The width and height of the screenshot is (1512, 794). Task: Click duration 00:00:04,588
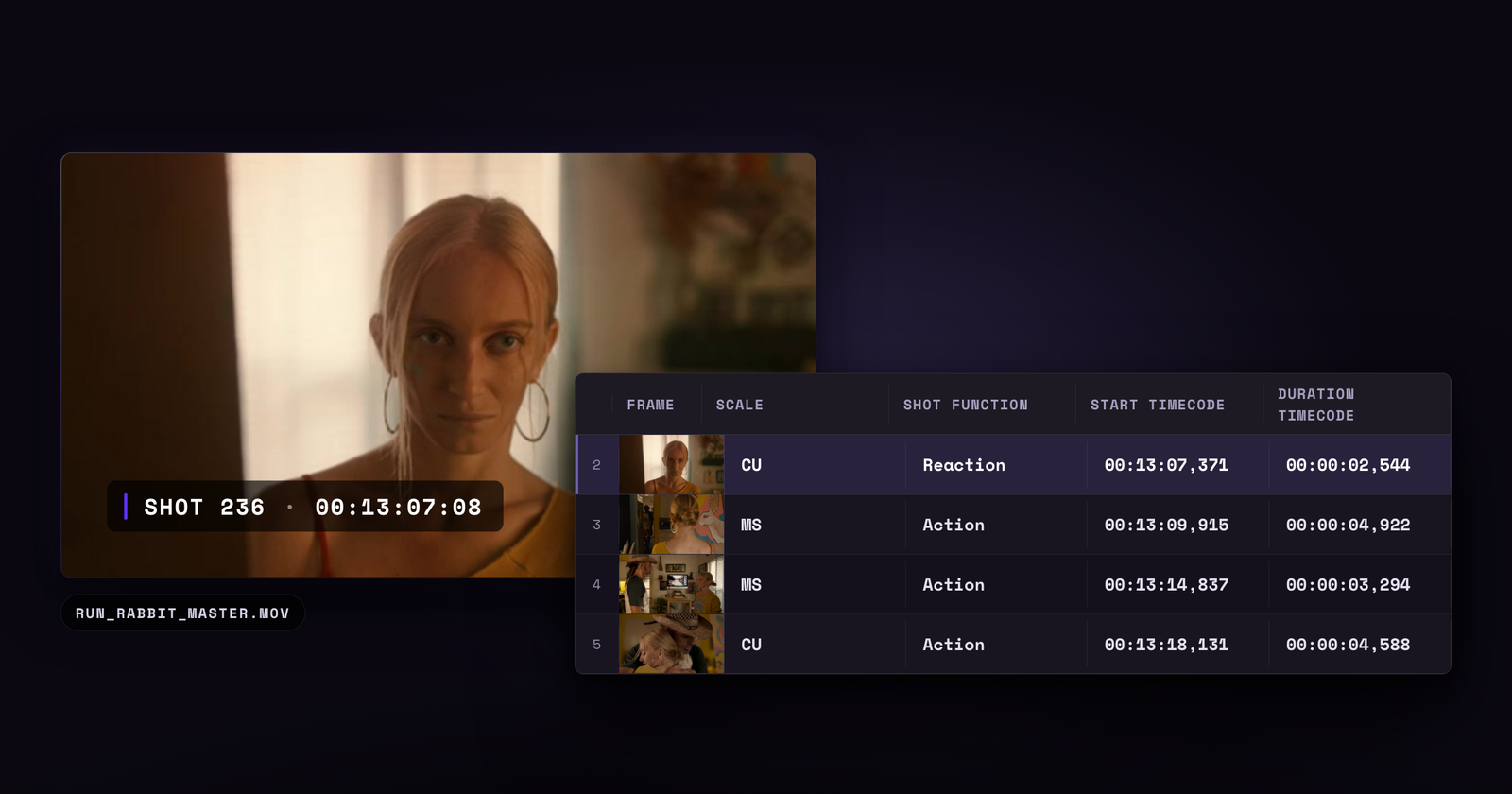1348,645
